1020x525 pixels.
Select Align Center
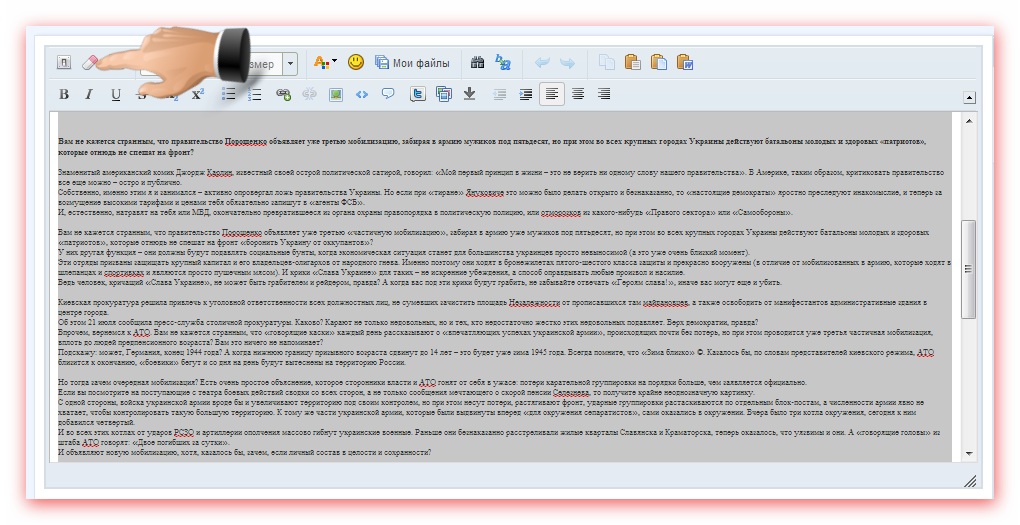point(578,94)
